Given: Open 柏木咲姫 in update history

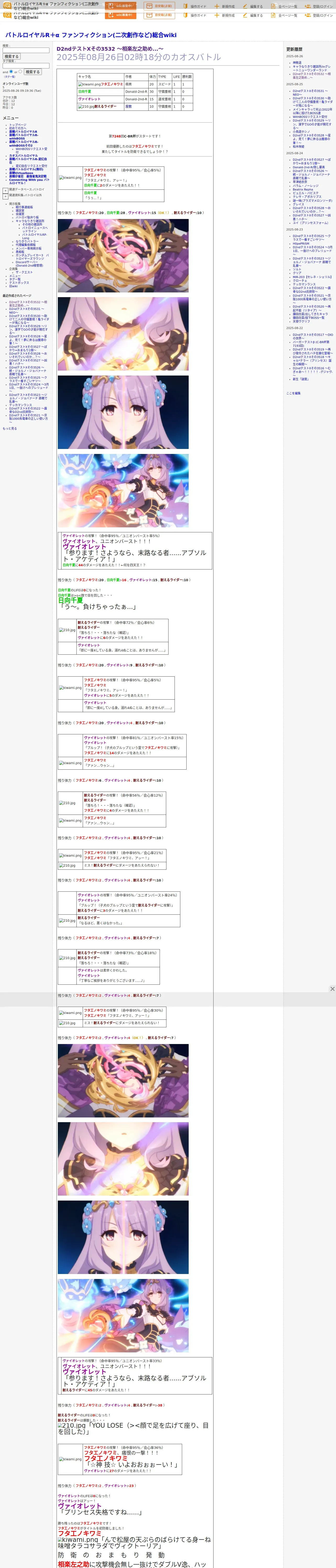Looking at the screenshot, I should 298,147.
